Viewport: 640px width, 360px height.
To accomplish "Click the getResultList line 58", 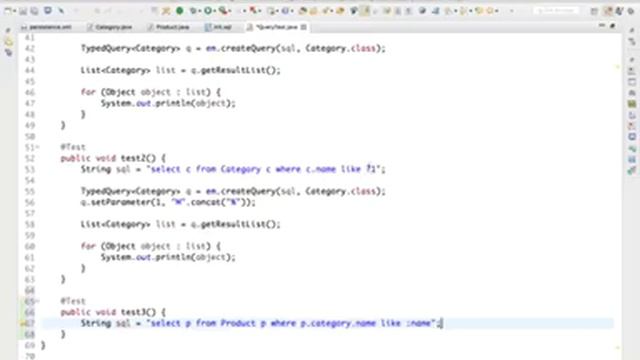I will pos(180,224).
